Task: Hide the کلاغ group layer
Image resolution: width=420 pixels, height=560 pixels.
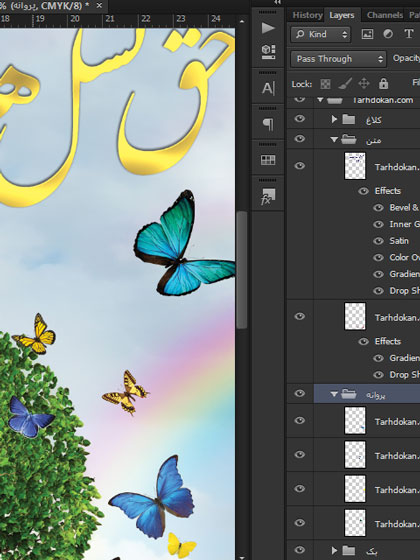Action: coord(300,119)
